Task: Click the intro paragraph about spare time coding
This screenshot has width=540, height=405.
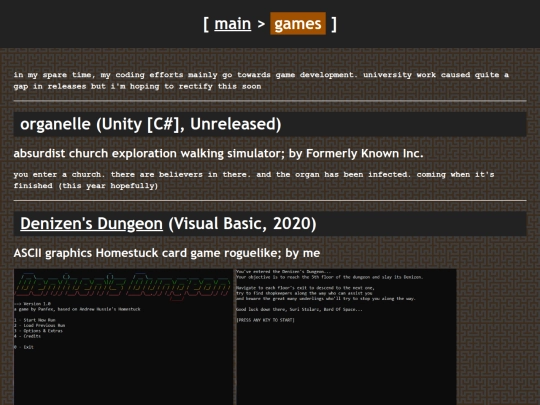Action: (x=261, y=80)
